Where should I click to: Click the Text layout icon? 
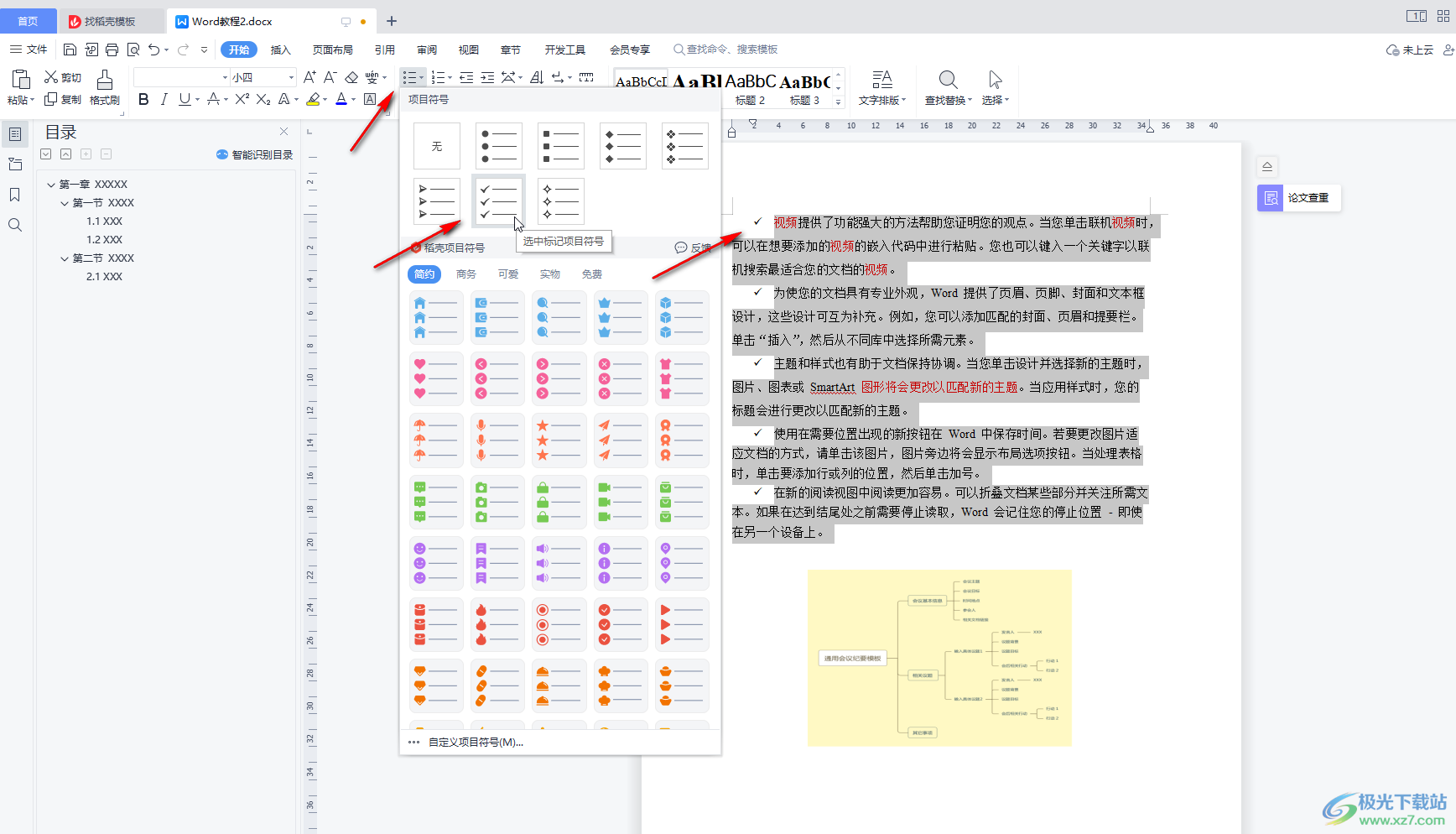(x=882, y=80)
